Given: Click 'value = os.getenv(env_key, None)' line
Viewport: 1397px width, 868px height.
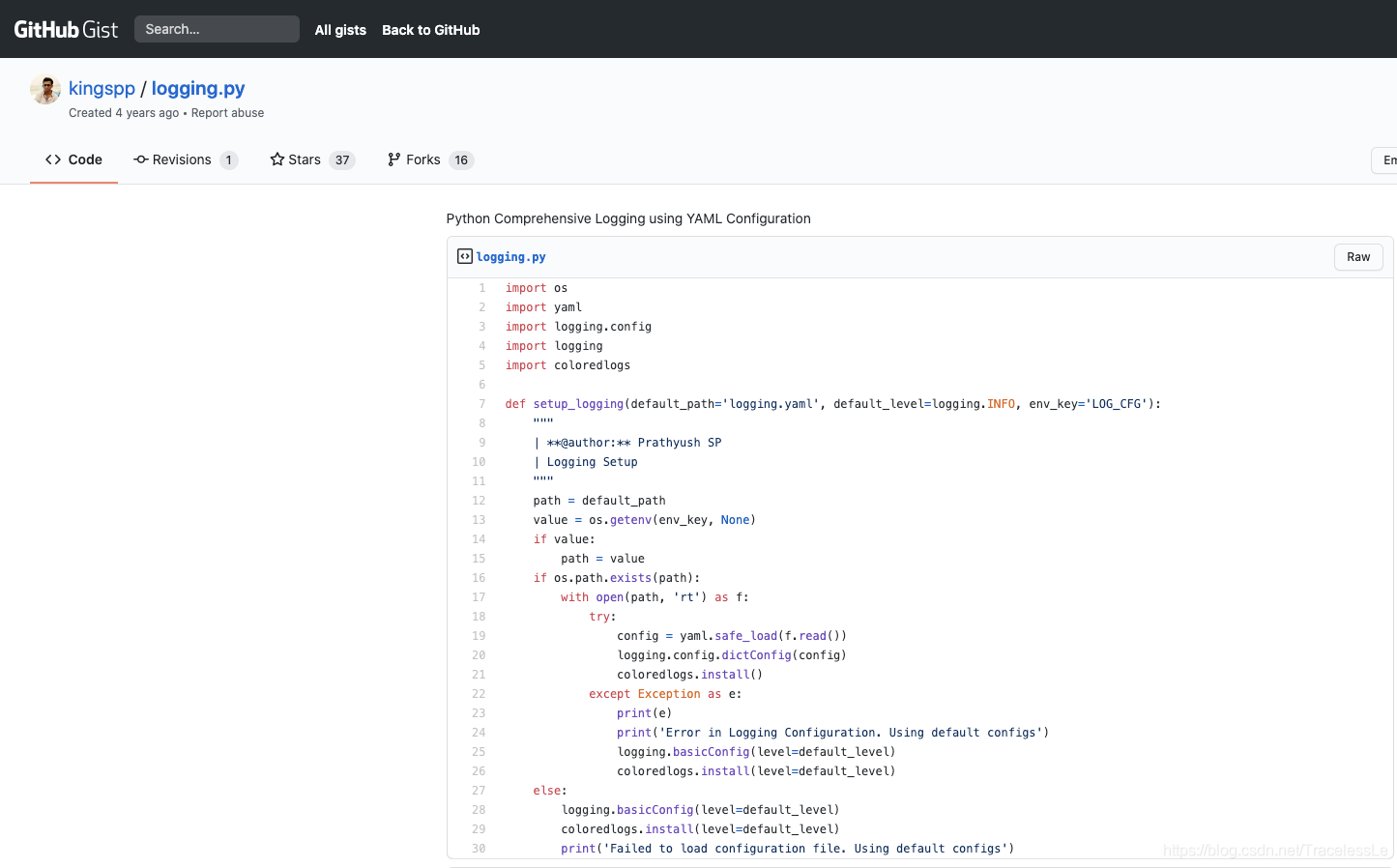Looking at the screenshot, I should coord(645,520).
